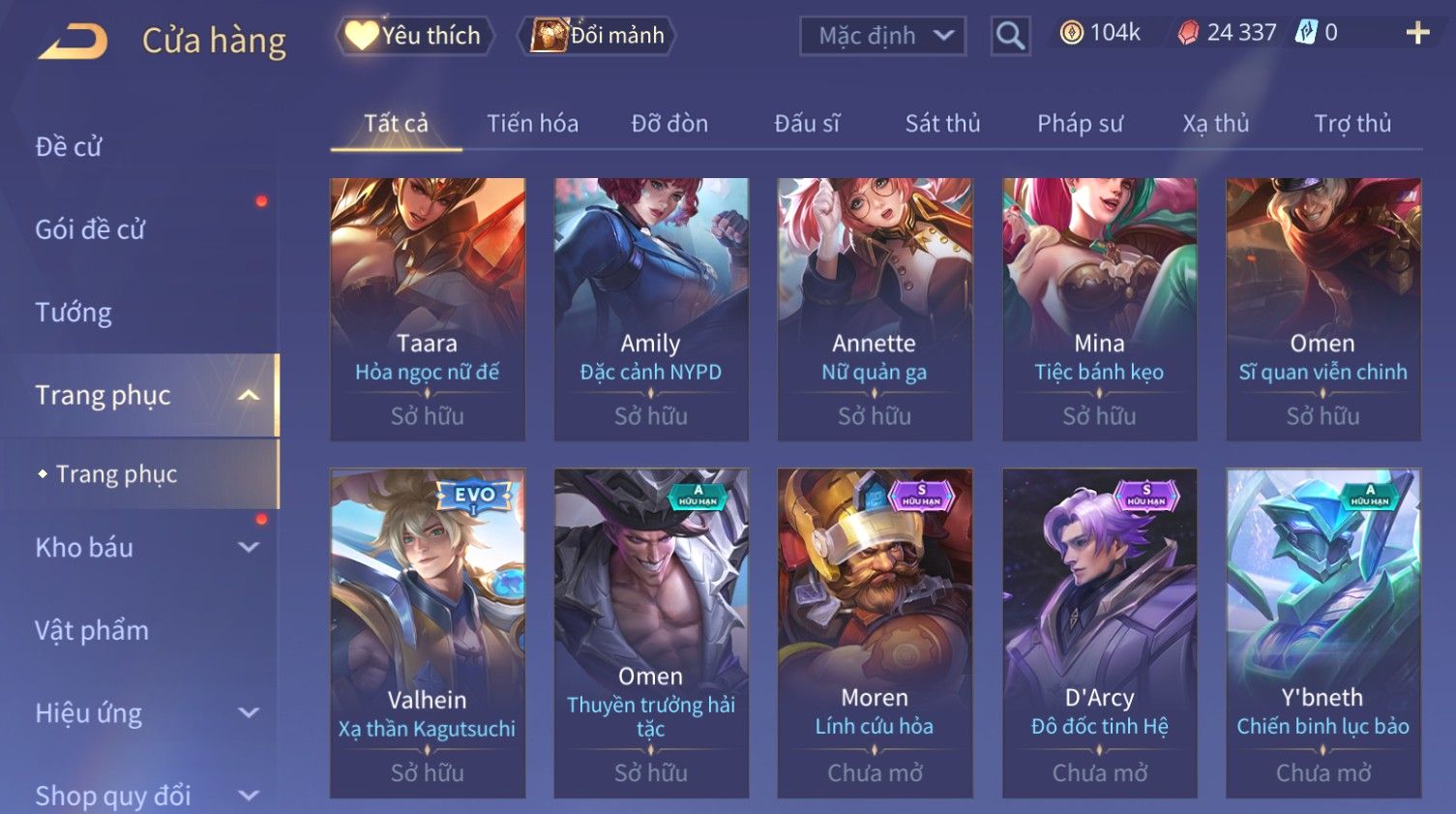This screenshot has width=1456, height=814.
Task: Select D'Arcy Đô đốc tinh Hệ skin card
Action: 1099,633
